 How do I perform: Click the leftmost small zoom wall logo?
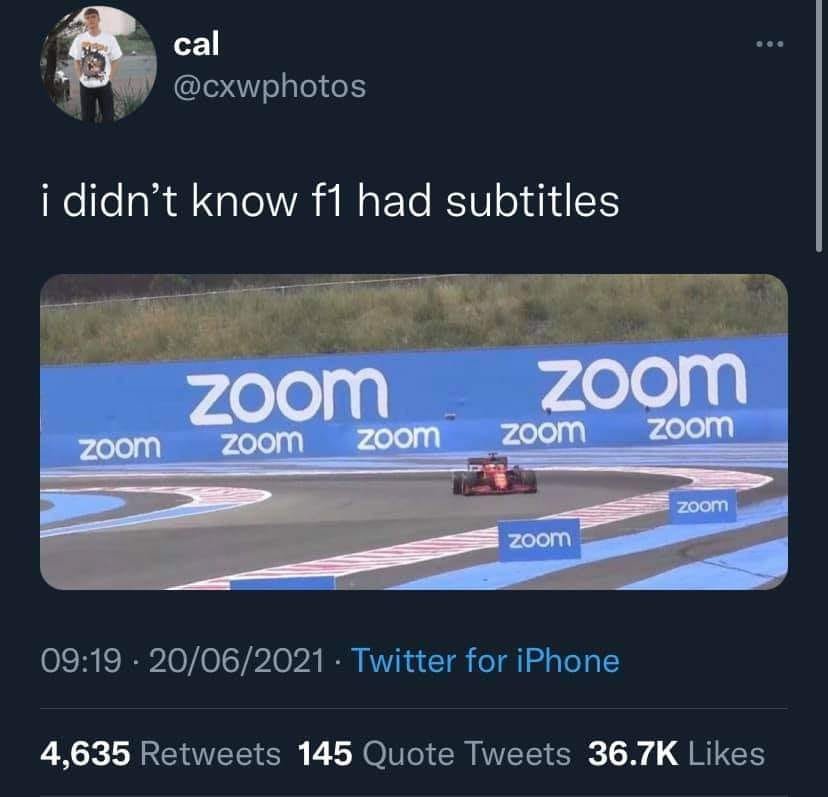[x=120, y=448]
